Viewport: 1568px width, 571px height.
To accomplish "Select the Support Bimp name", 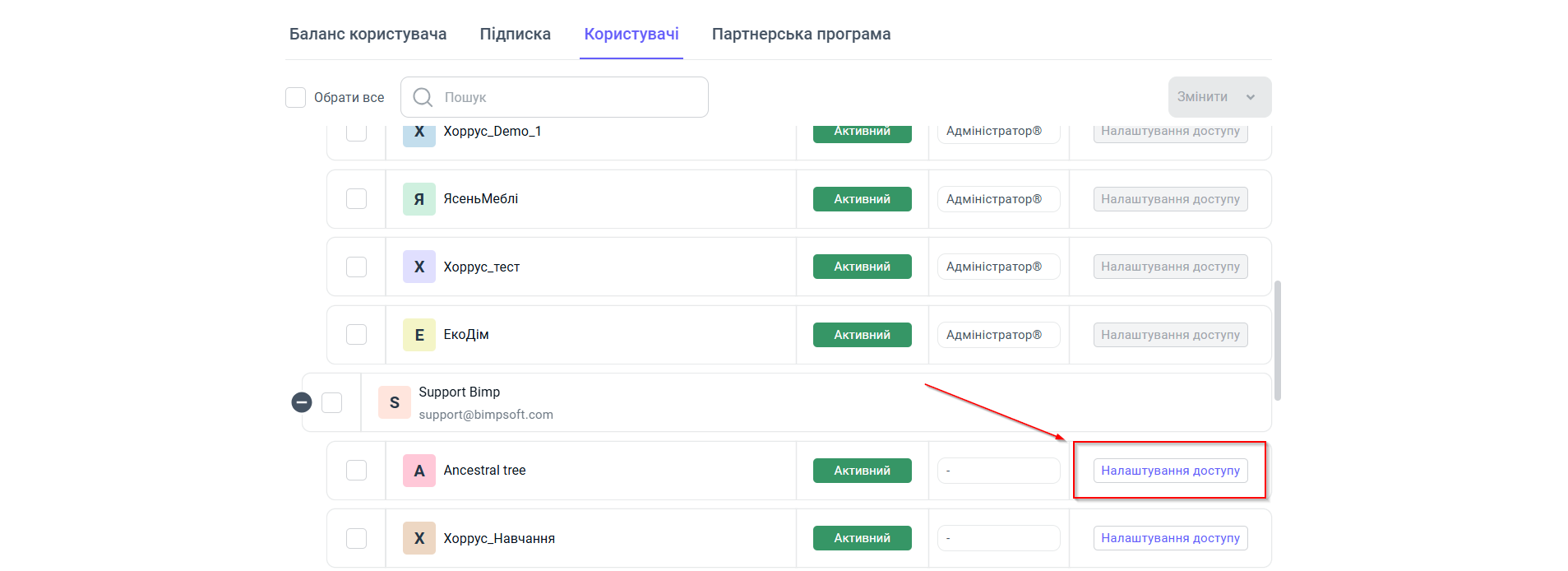I will (x=459, y=392).
